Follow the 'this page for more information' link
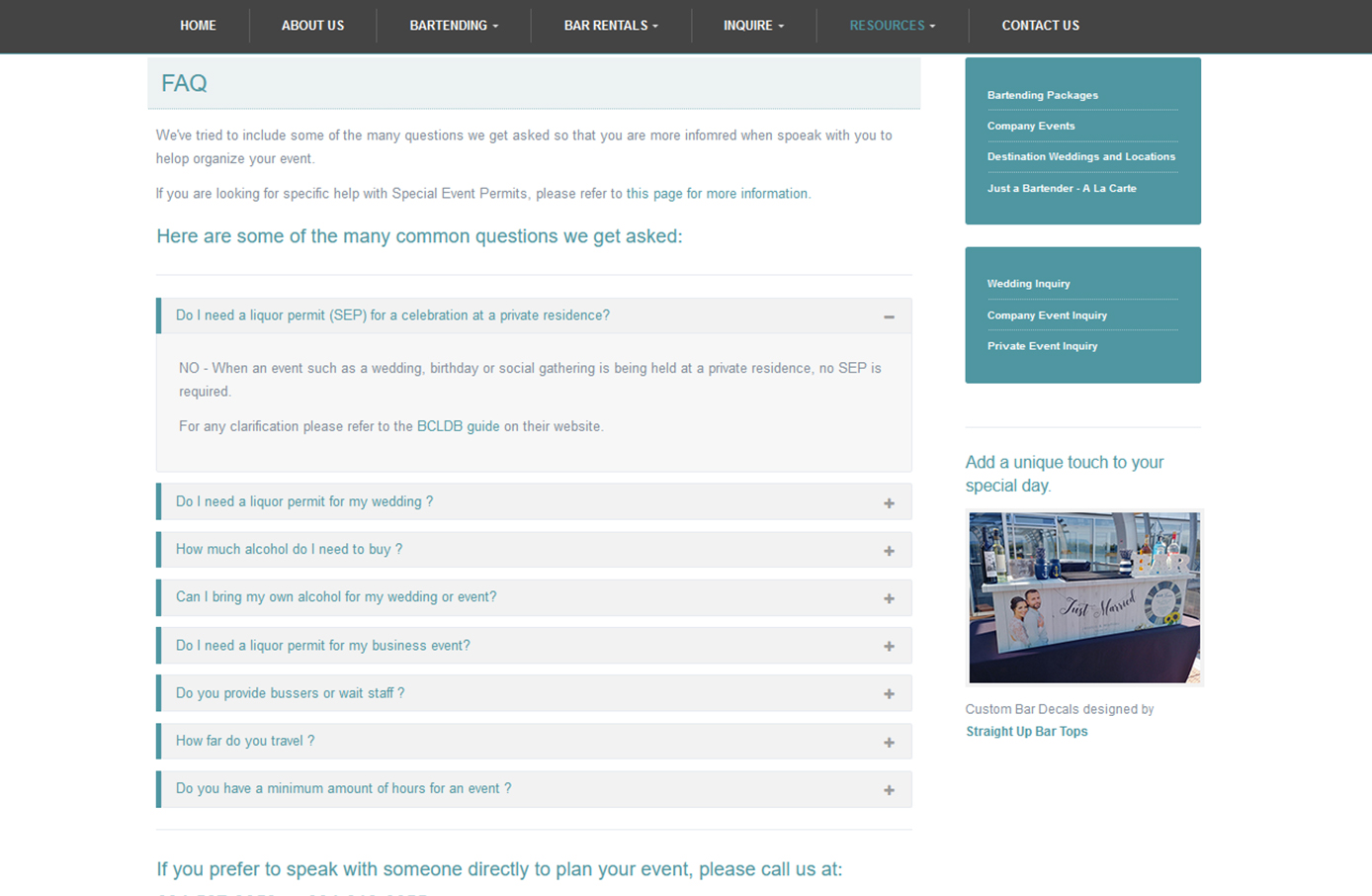Image resolution: width=1372 pixels, height=896 pixels. tap(717, 194)
